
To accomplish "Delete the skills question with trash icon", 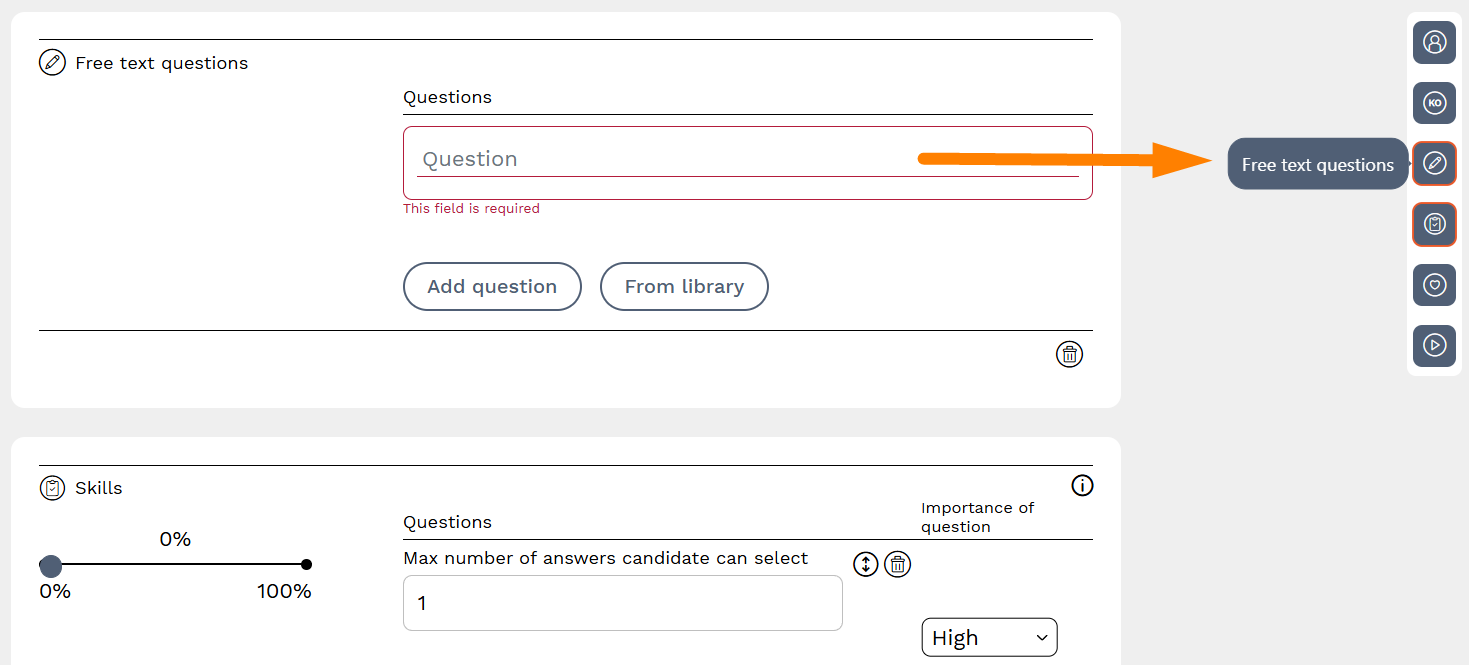I will (898, 564).
